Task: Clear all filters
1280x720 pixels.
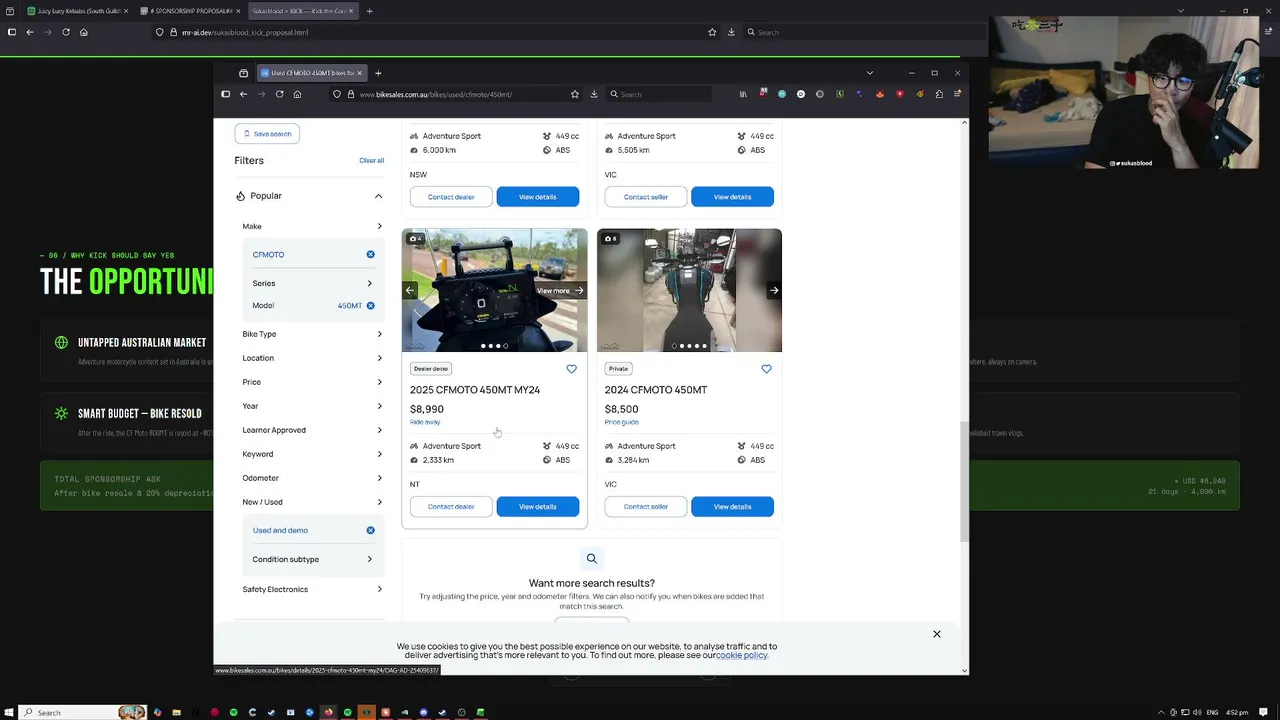Action: coord(371,161)
